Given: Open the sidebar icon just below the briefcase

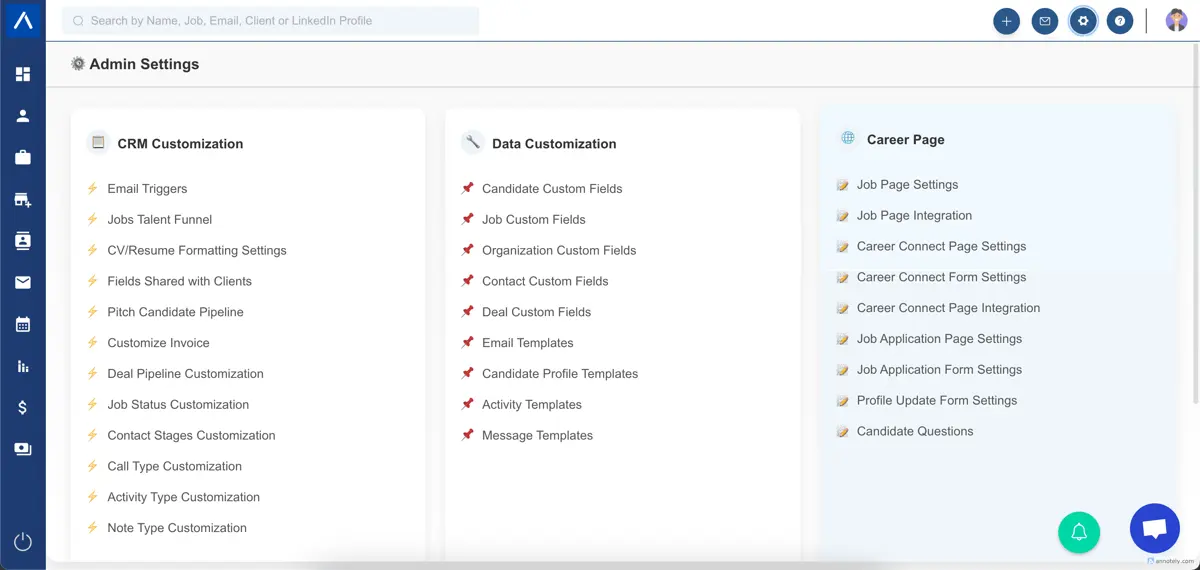Looking at the screenshot, I should point(22,200).
